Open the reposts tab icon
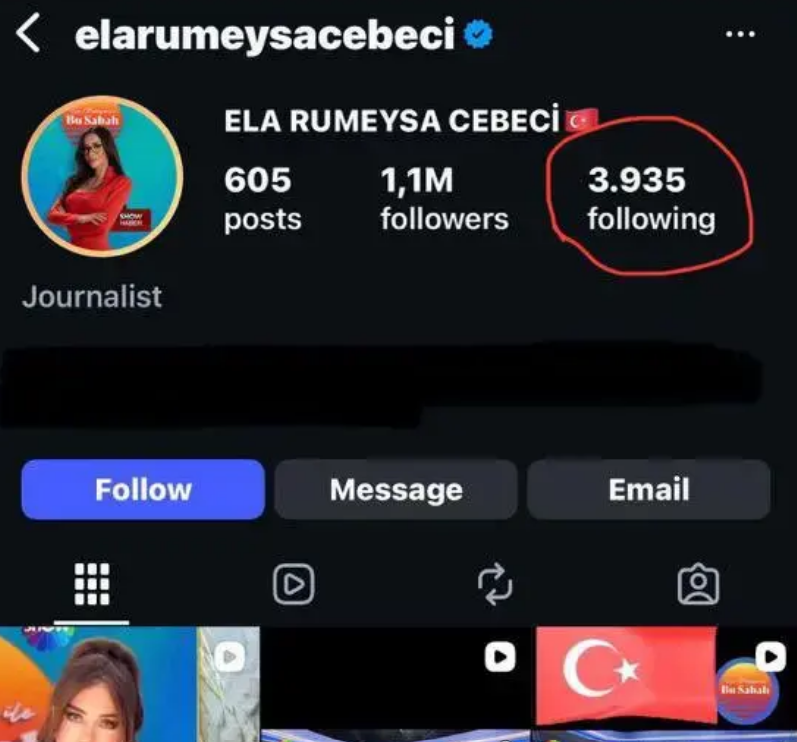The image size is (797, 742). (495, 584)
